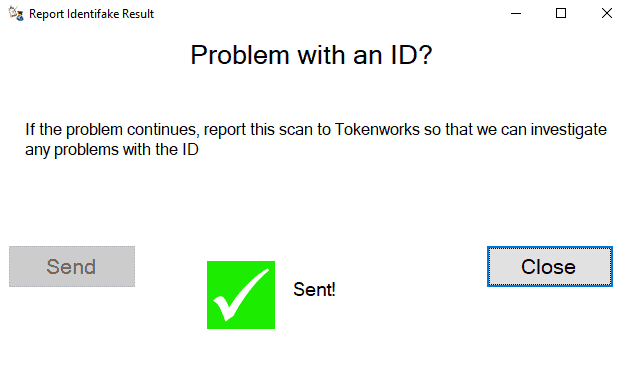Viewport: 630px width, 383px height.
Task: Click the Close button
Action: tap(550, 266)
